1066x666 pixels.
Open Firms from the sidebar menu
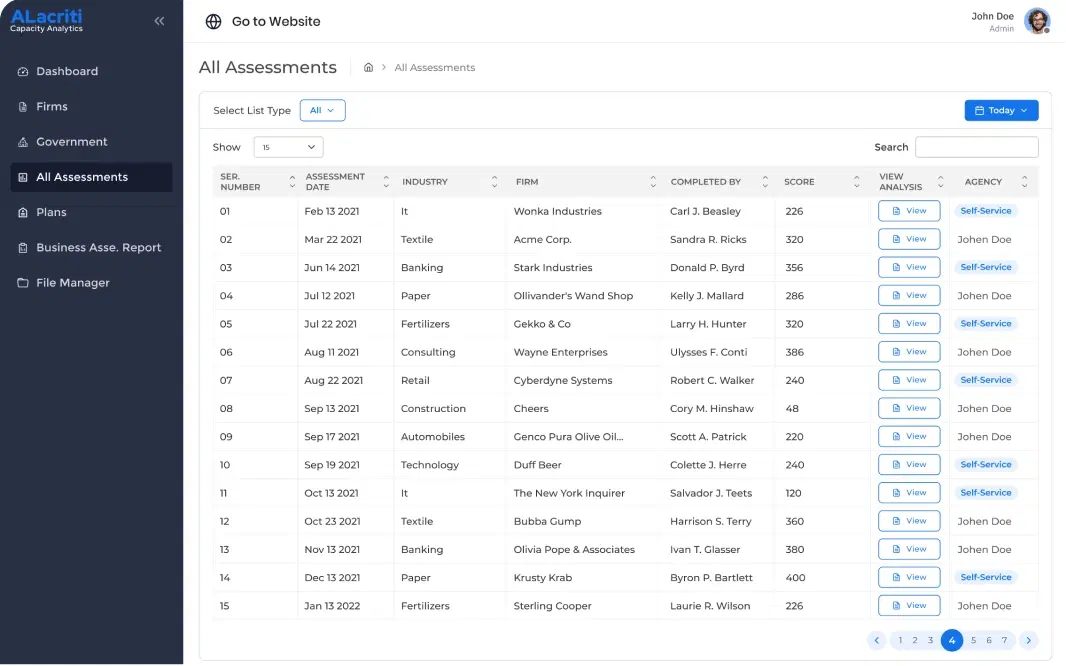point(52,107)
